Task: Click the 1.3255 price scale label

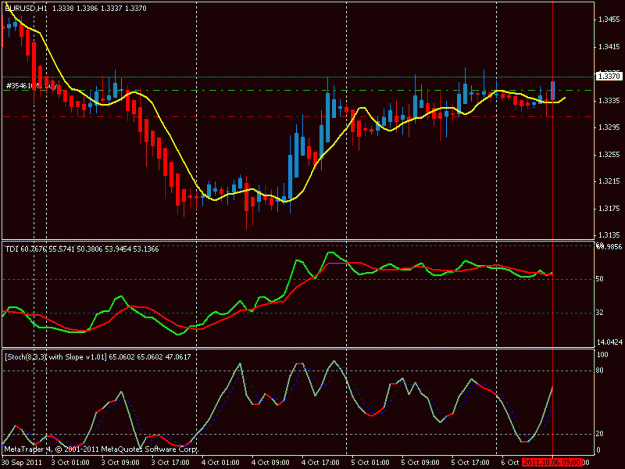Action: pos(609,155)
